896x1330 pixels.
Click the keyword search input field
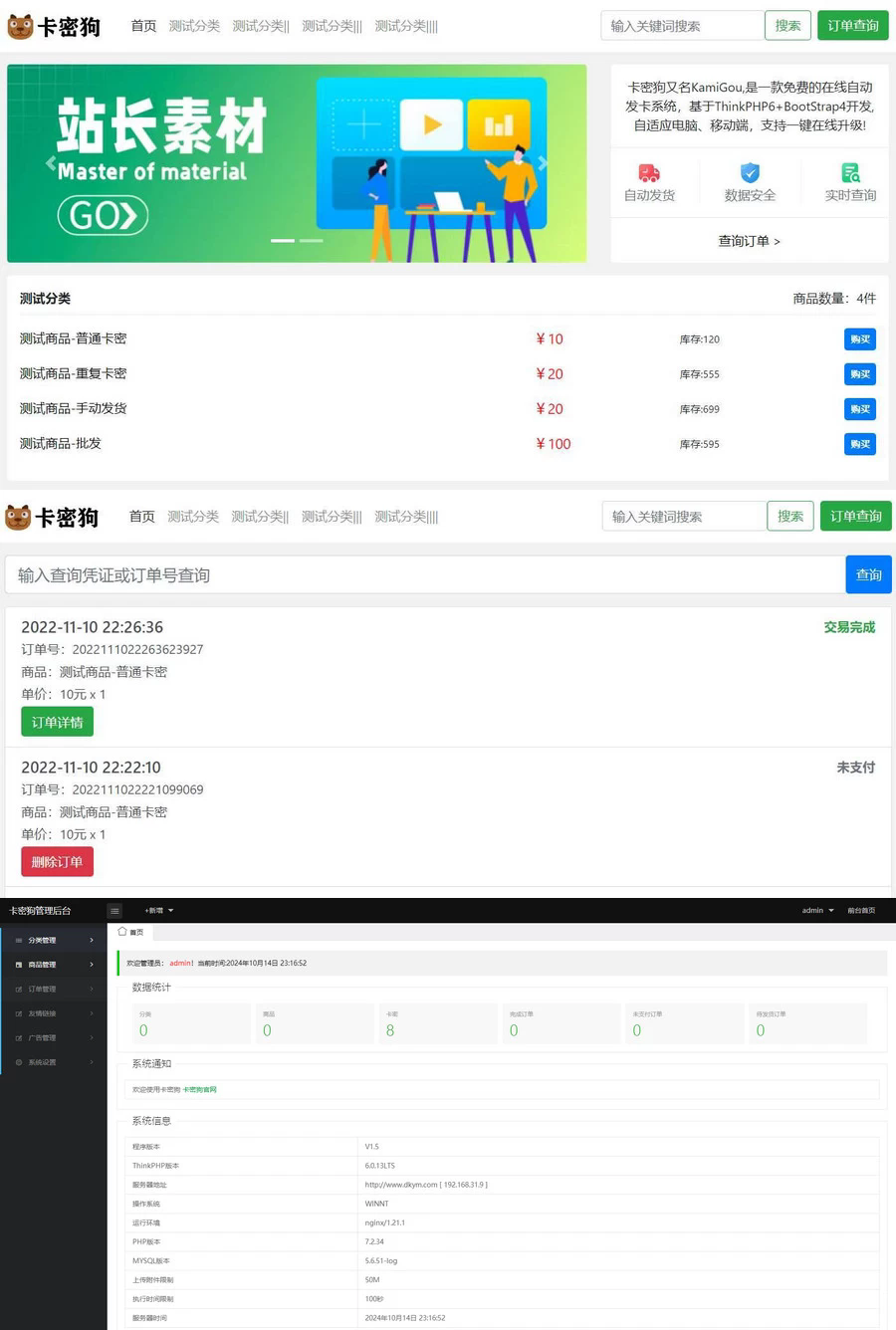click(683, 25)
